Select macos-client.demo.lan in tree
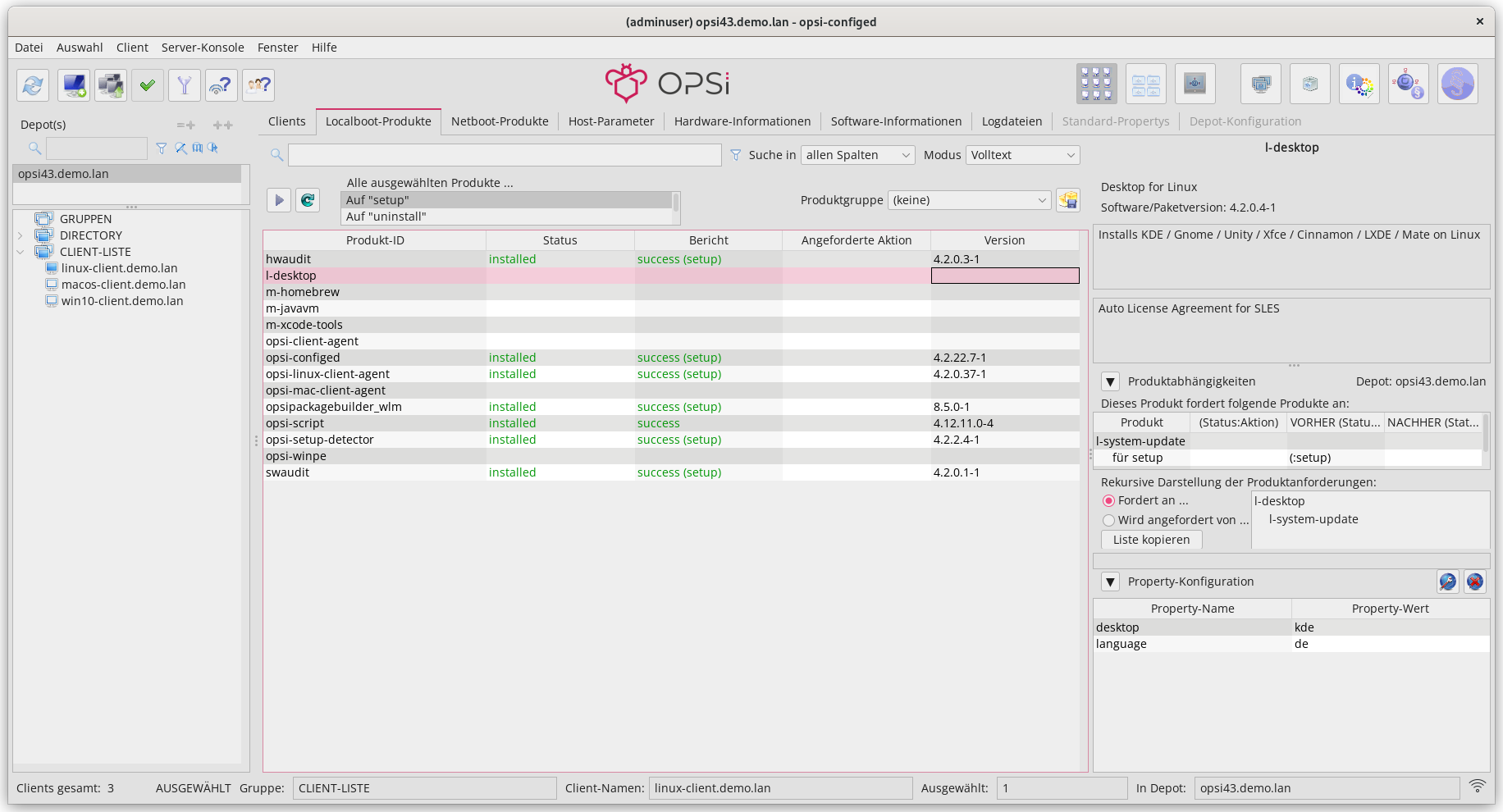This screenshot has width=1503, height=812. 124,285
